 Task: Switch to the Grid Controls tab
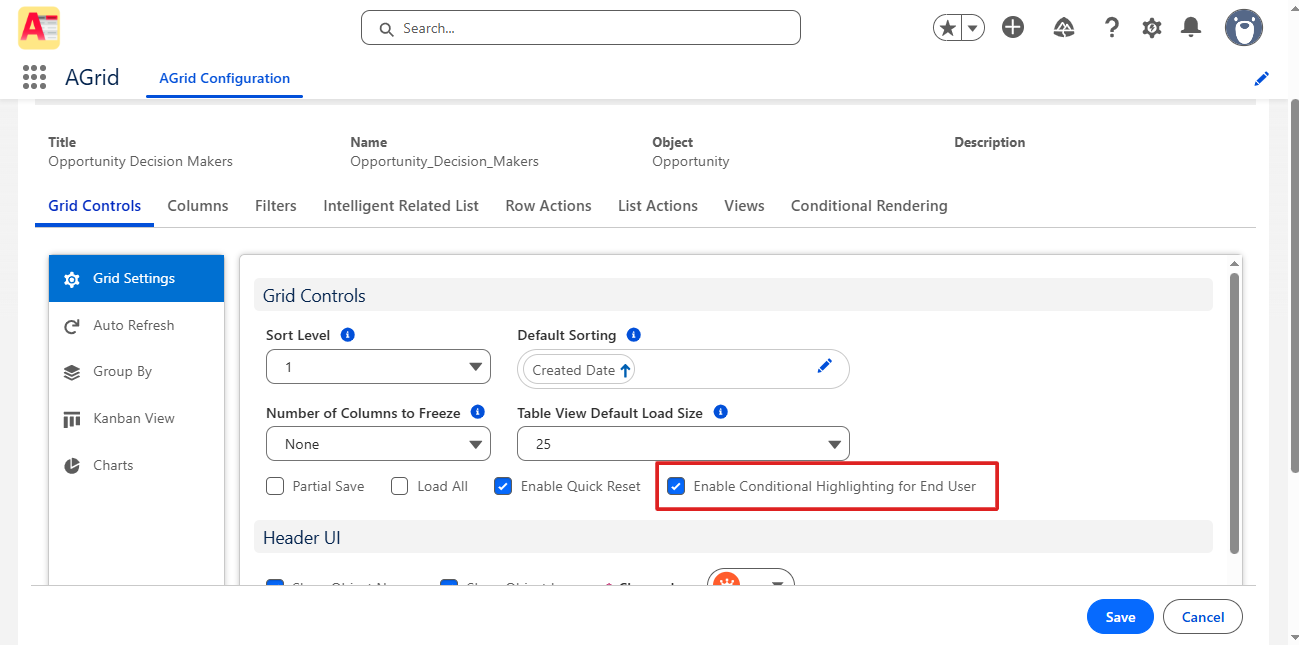(x=95, y=206)
